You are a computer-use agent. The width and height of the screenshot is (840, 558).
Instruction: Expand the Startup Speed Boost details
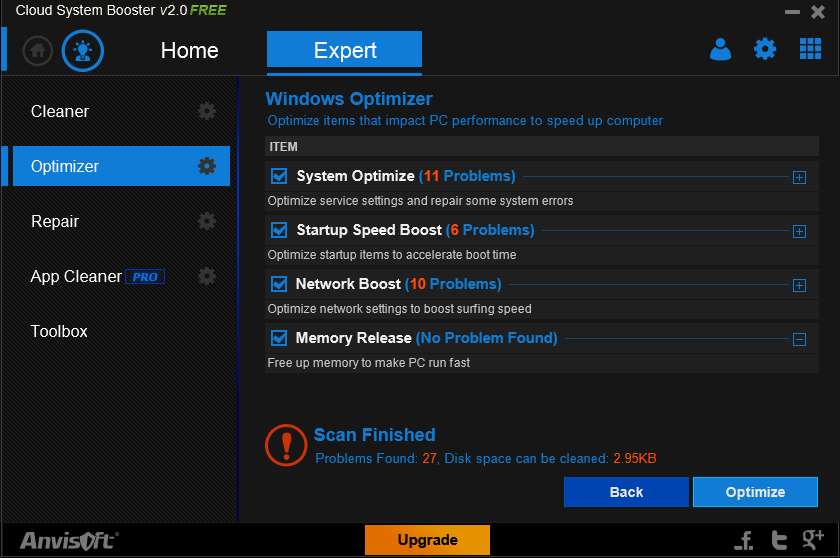799,231
